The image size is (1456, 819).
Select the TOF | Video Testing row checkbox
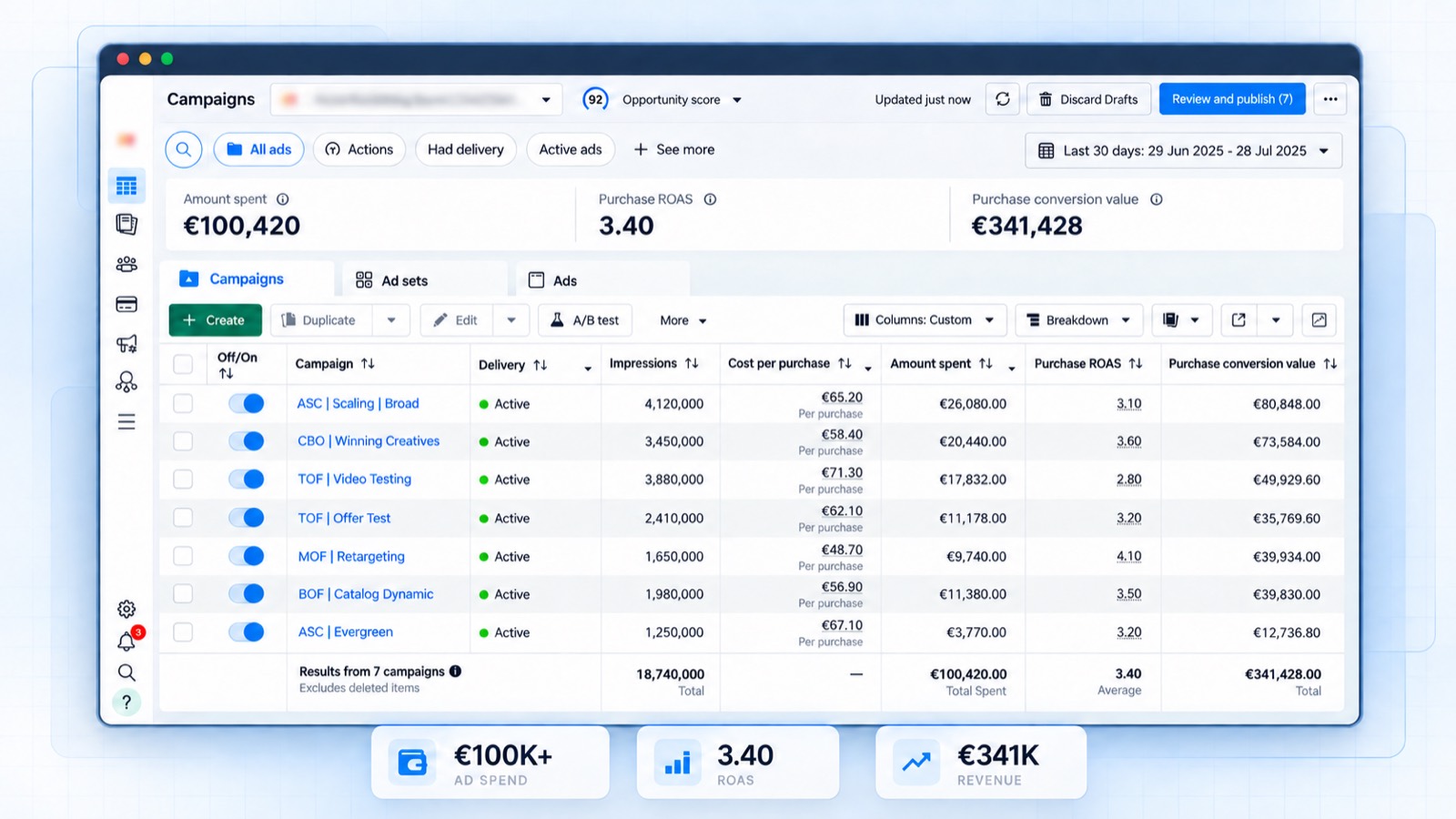point(183,480)
